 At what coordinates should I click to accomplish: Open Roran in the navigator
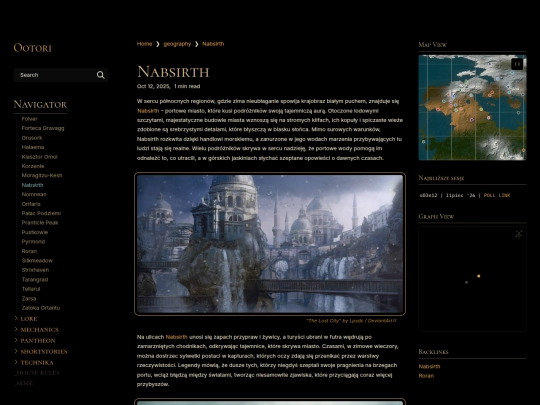tap(29, 251)
